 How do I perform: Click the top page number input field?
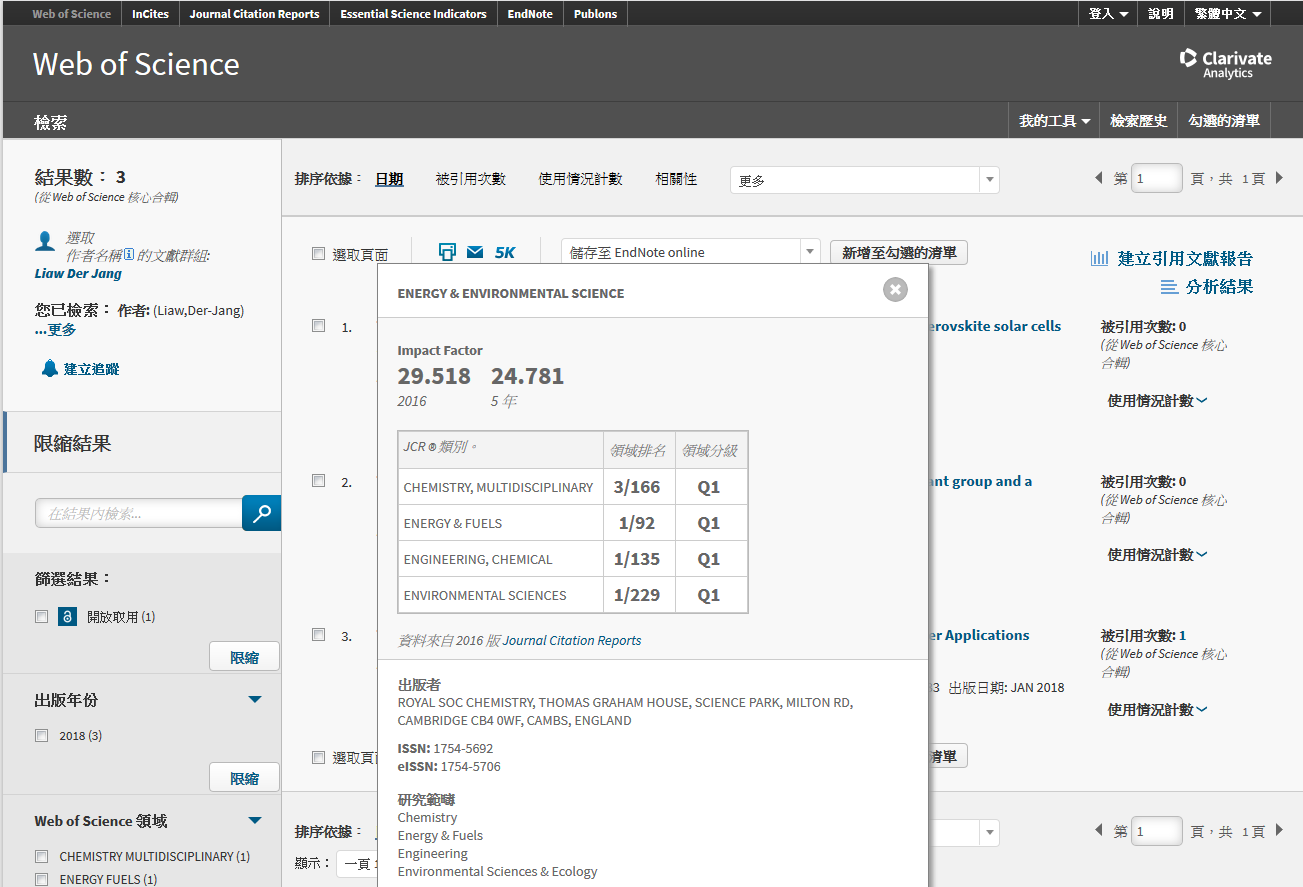tap(1156, 178)
